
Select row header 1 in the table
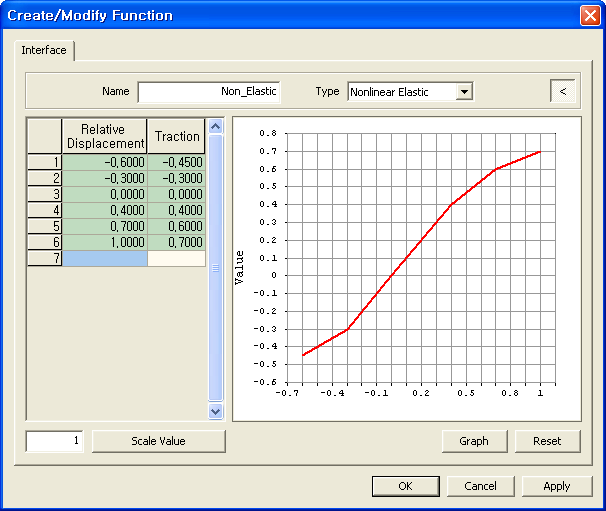click(x=44, y=162)
